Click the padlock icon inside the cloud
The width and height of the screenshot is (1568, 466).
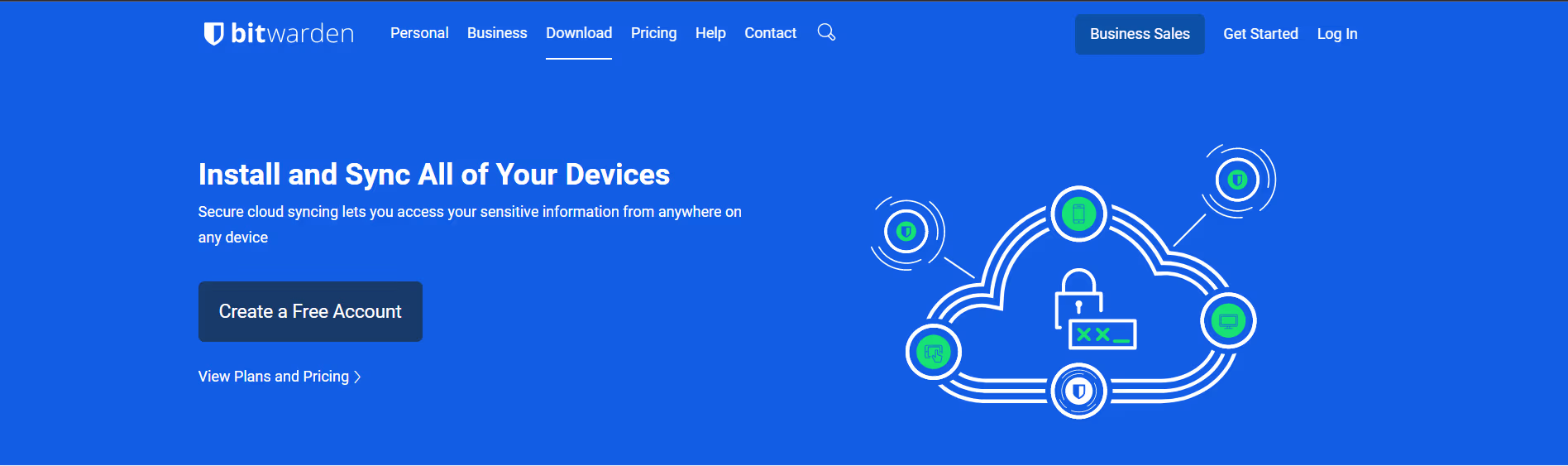[1078, 294]
